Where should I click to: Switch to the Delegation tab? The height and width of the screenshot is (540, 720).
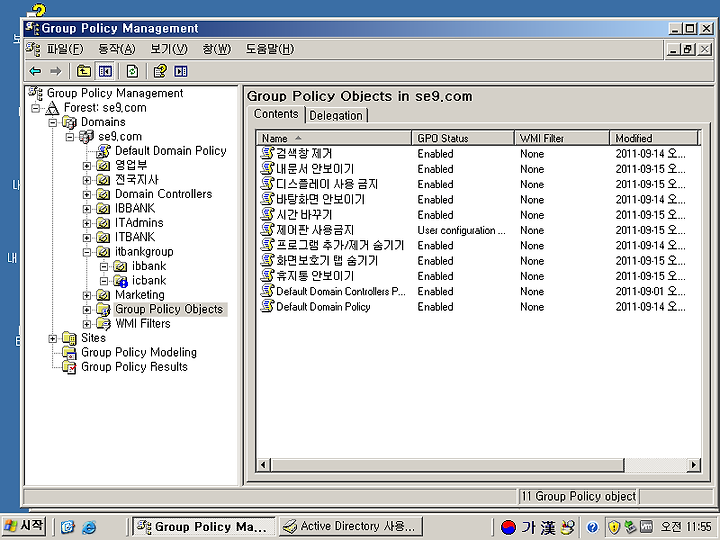[x=336, y=115]
